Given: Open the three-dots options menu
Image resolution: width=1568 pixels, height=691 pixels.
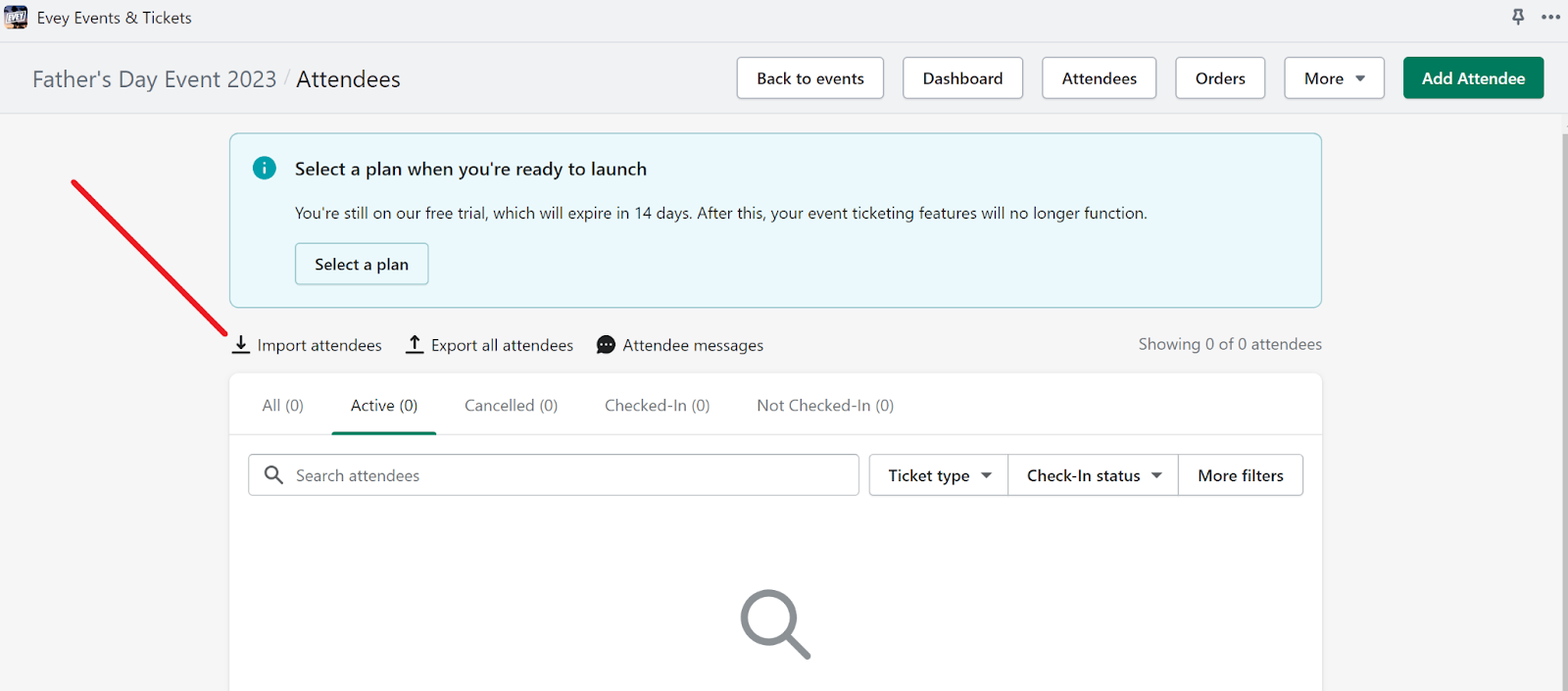Looking at the screenshot, I should click(x=1550, y=17).
